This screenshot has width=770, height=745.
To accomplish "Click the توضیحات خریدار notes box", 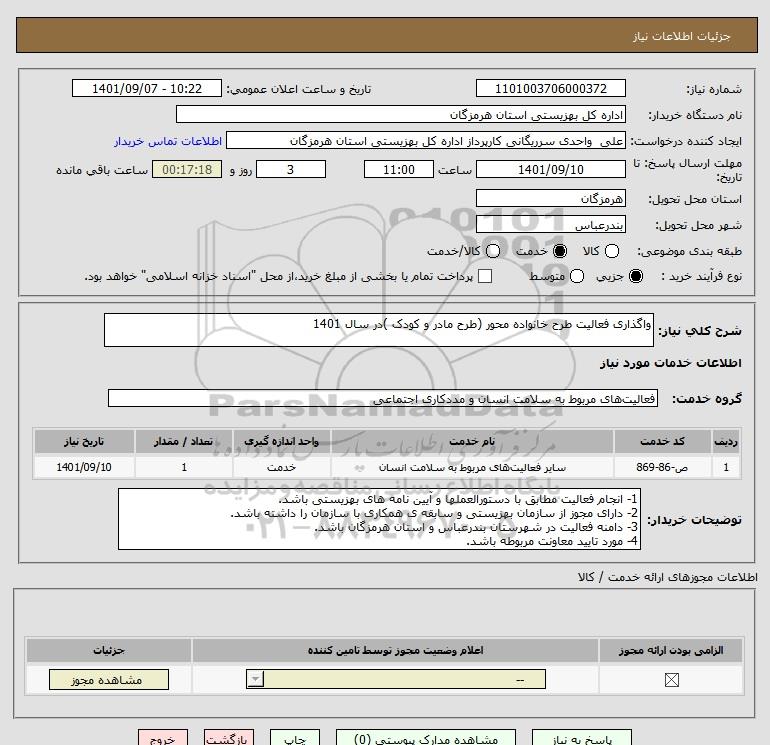I will click(379, 519).
